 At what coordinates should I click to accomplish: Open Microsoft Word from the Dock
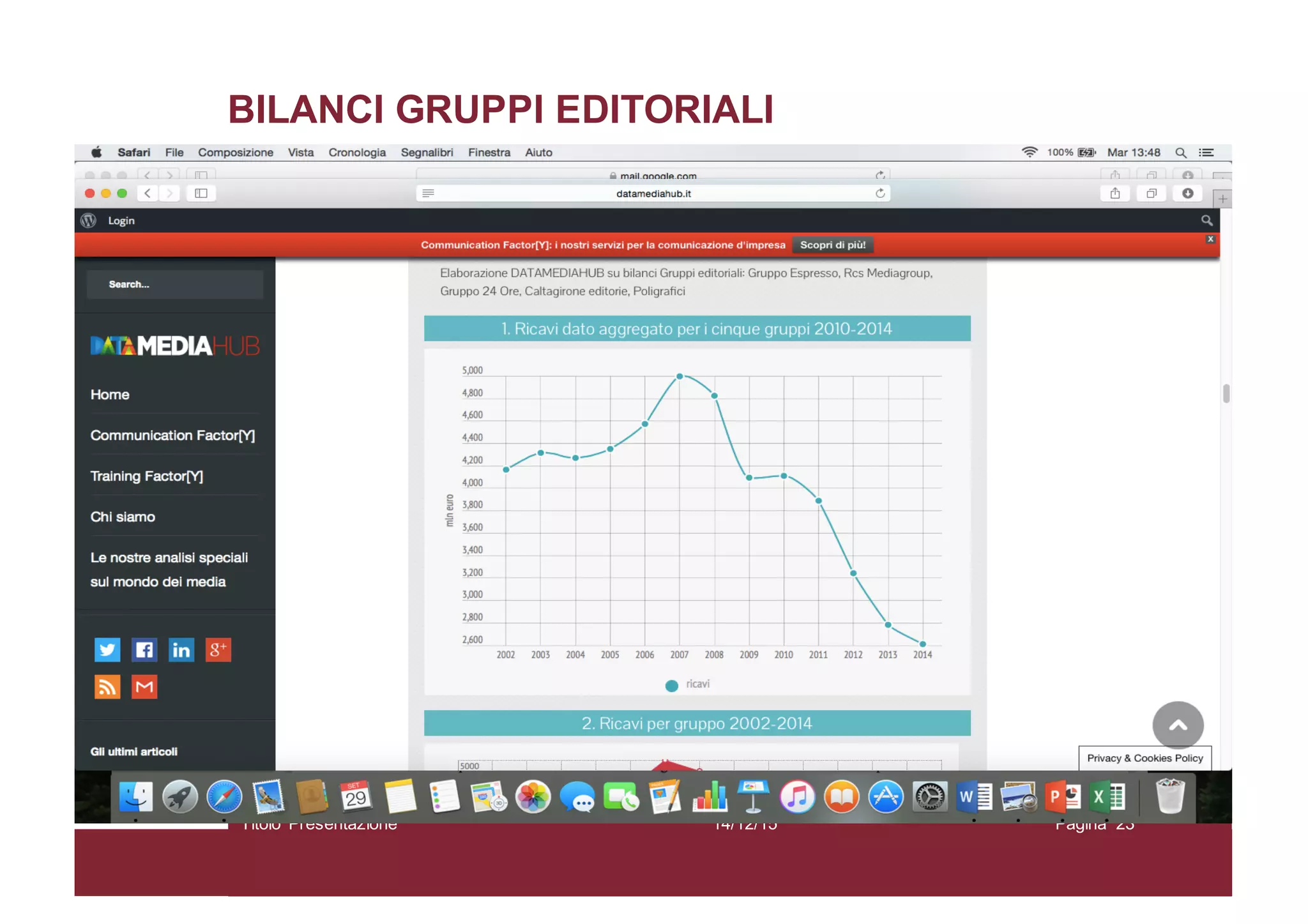[974, 797]
